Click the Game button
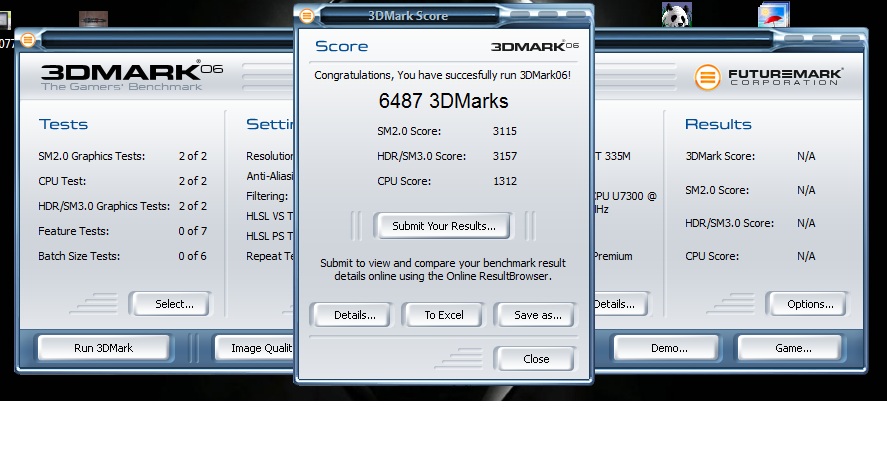 click(x=790, y=348)
